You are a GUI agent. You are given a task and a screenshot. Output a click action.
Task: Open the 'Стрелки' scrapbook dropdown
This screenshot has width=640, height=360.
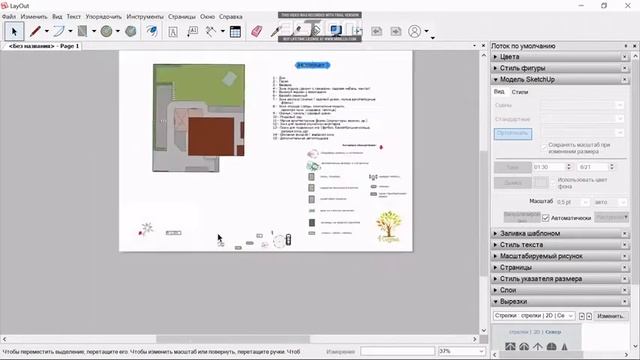click(534, 316)
